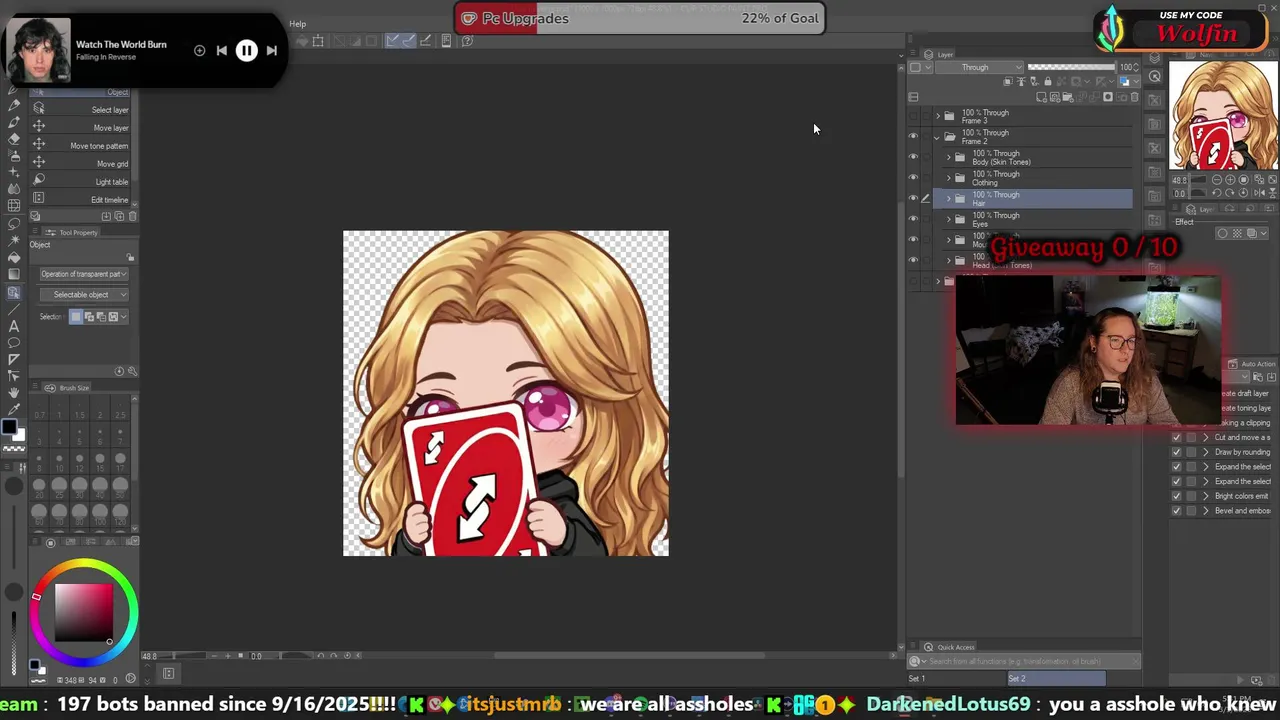Image resolution: width=1280 pixels, height=720 pixels.
Task: Zoom in in Navigator panel
Action: pyautogui.click(x=1230, y=179)
